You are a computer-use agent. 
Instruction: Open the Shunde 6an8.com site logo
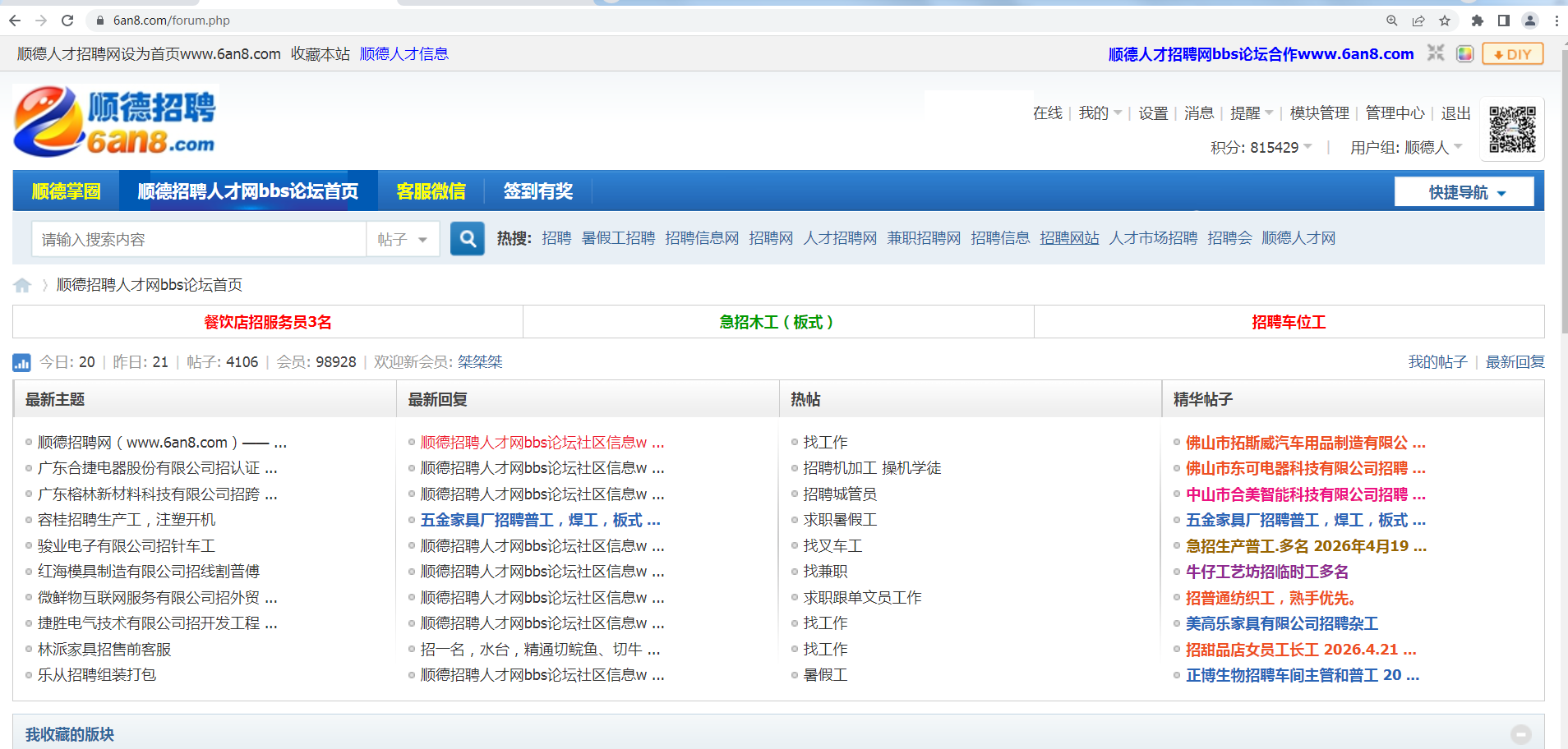tap(115, 122)
